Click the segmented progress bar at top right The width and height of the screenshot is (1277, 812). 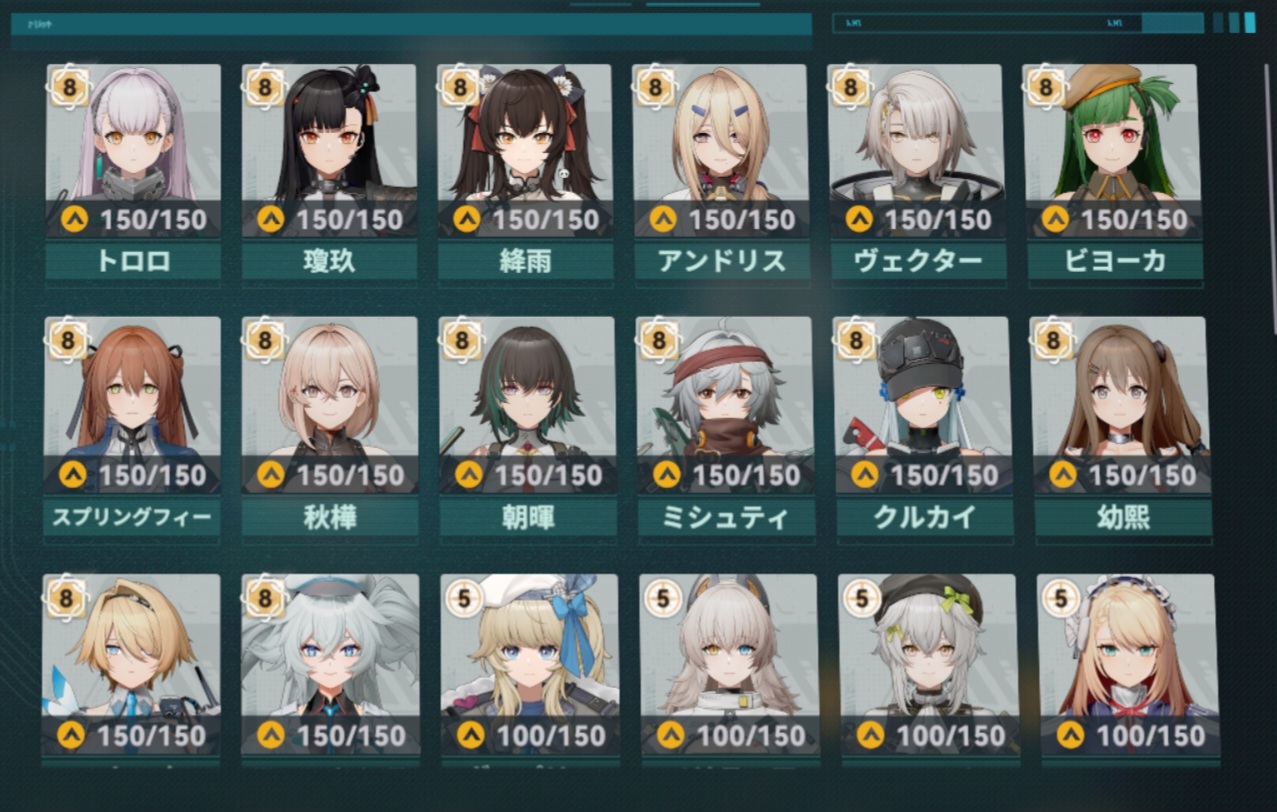tap(1018, 23)
